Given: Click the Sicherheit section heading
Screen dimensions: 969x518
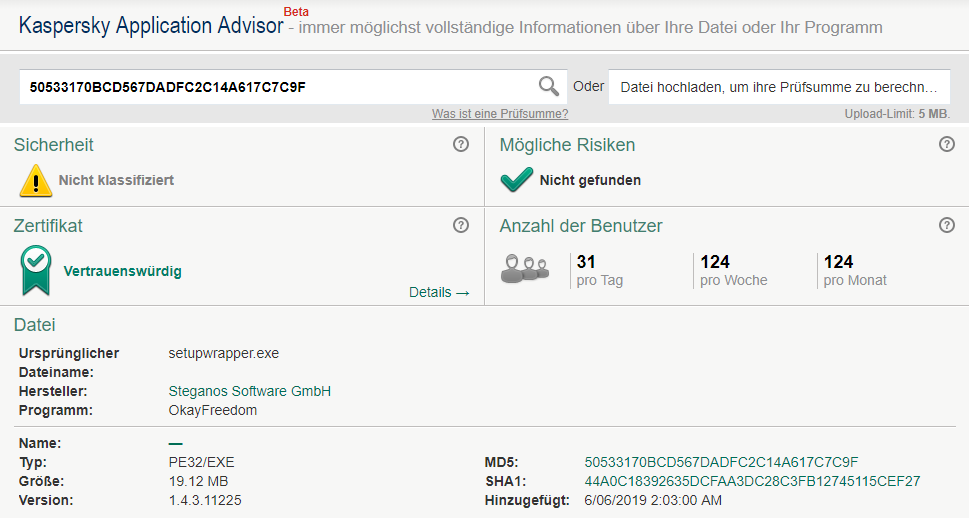Looking at the screenshot, I should (54, 145).
